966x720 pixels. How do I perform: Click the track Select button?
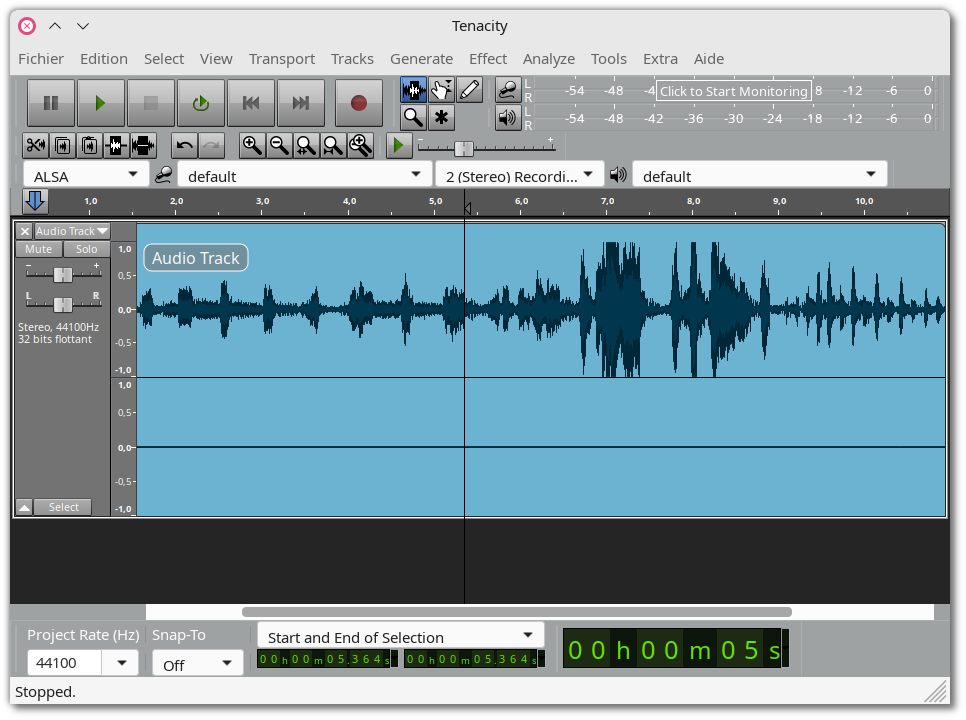[x=63, y=507]
